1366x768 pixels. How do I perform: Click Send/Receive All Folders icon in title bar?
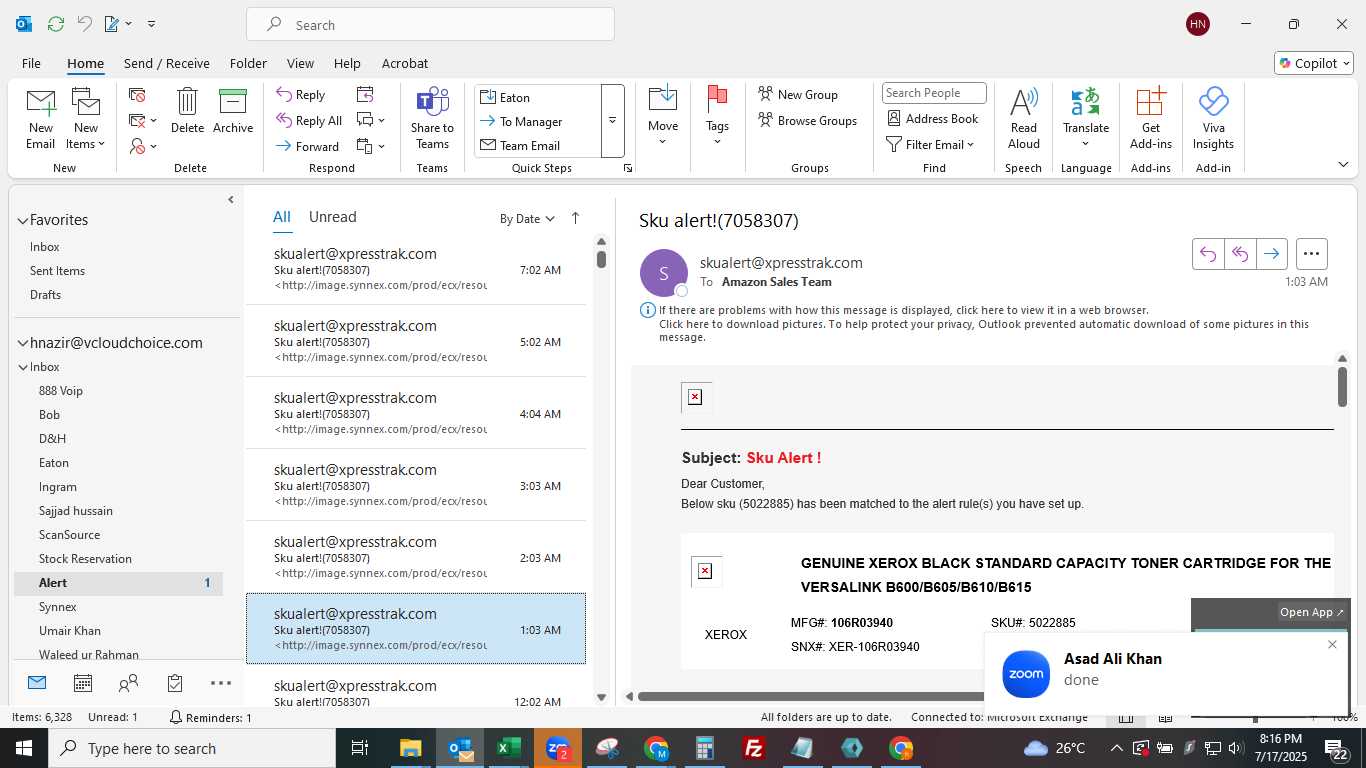tap(56, 23)
